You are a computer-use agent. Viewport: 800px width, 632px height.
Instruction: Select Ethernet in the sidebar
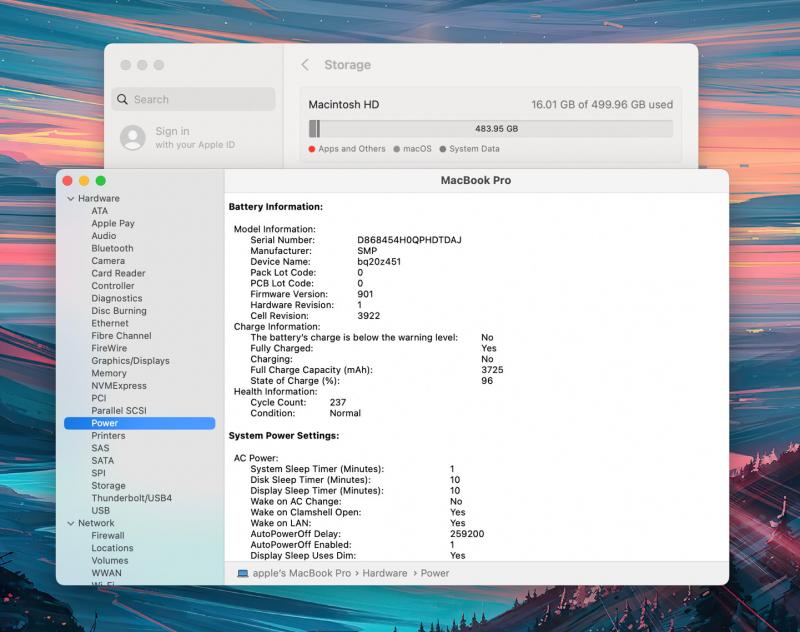pyautogui.click(x=110, y=323)
